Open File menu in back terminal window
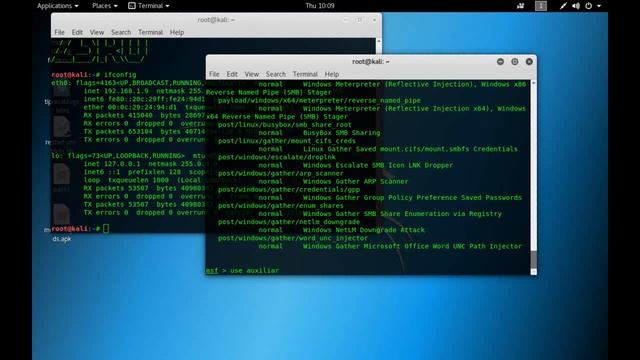This screenshot has height=360, width=640. (59, 32)
